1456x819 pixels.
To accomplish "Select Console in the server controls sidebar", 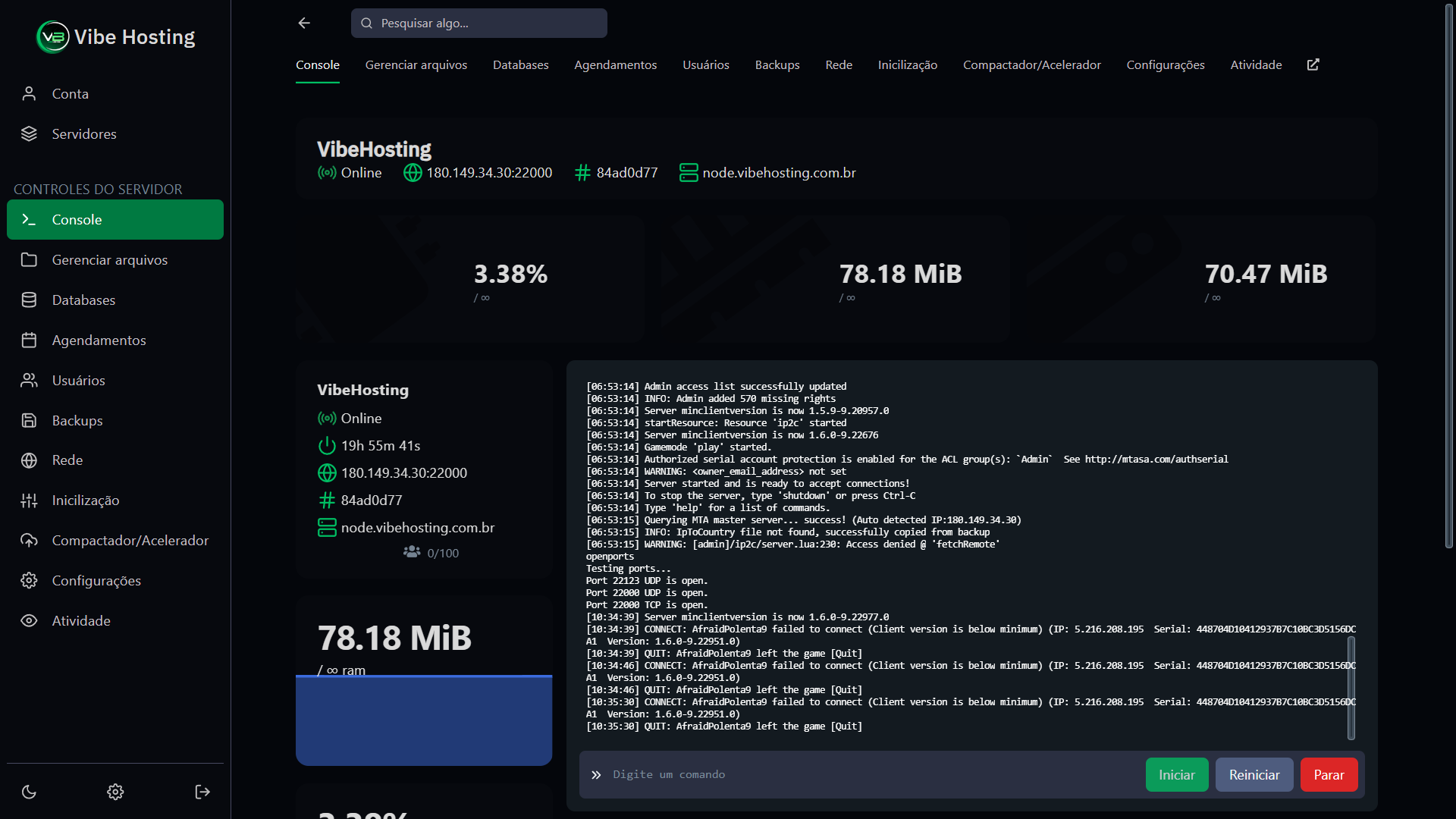I will tap(115, 219).
